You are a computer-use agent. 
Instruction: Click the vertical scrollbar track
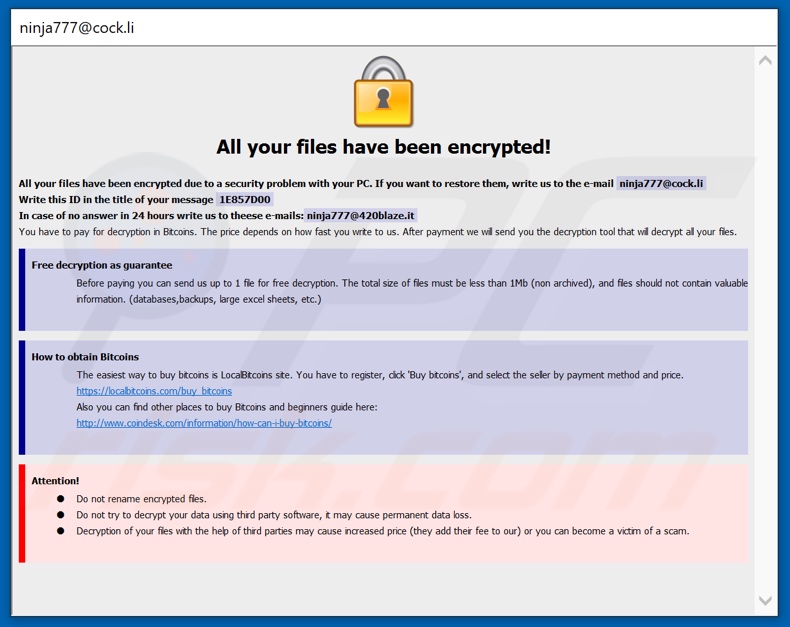click(765, 330)
